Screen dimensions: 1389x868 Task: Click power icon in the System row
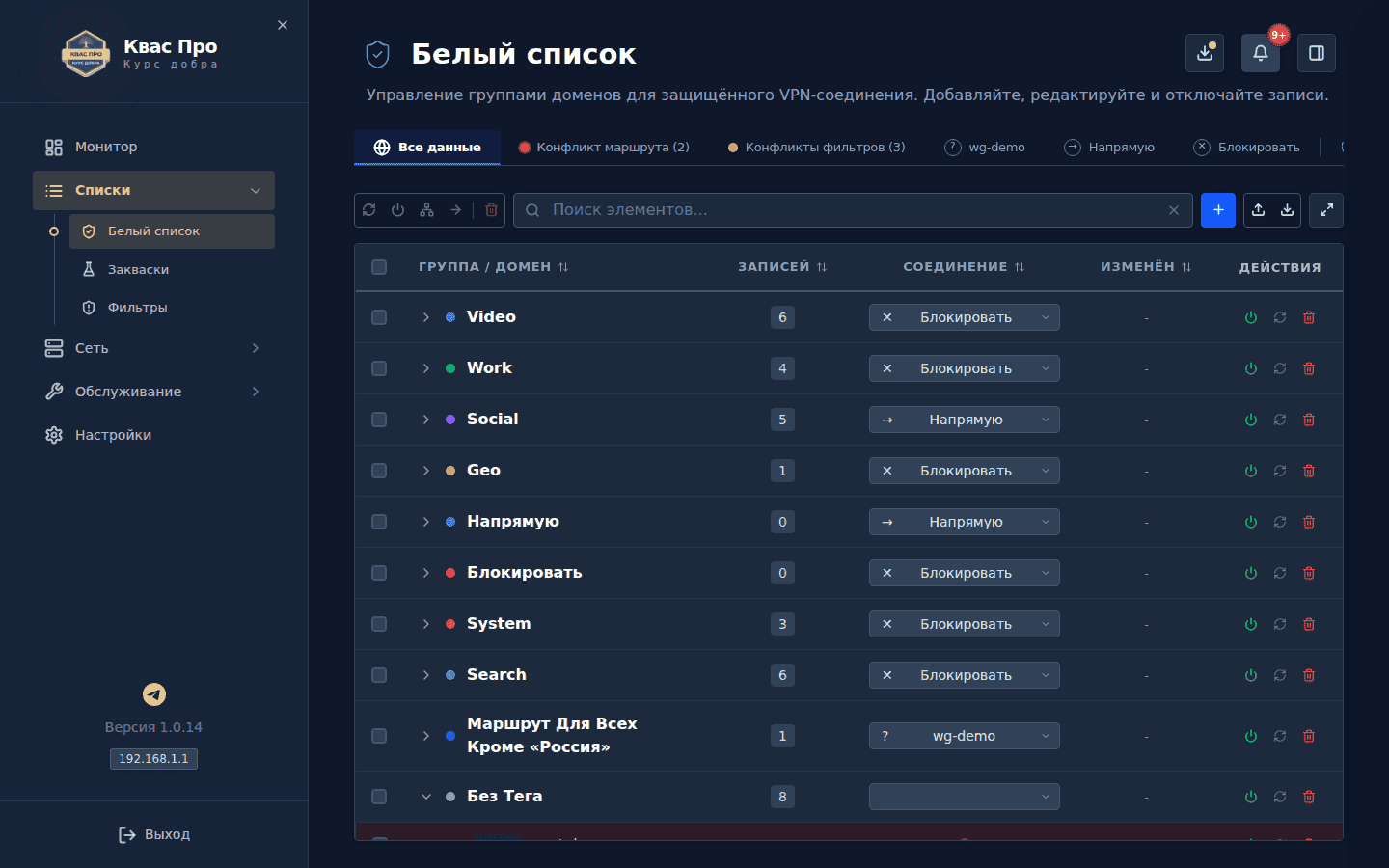coord(1251,624)
